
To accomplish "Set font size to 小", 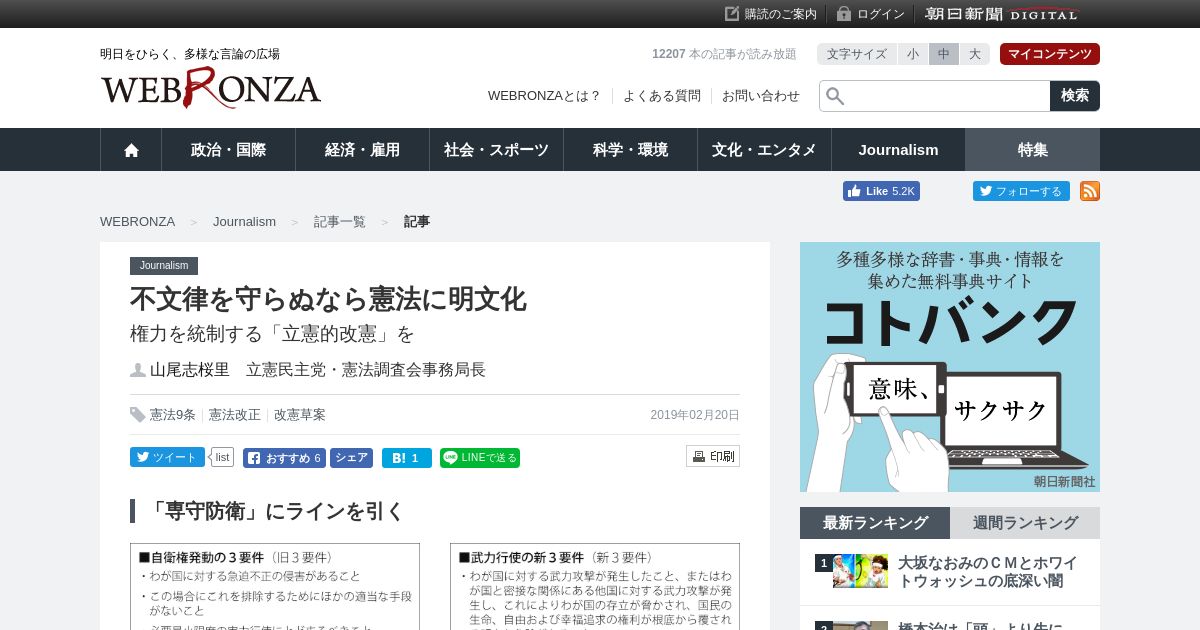I will [x=913, y=54].
